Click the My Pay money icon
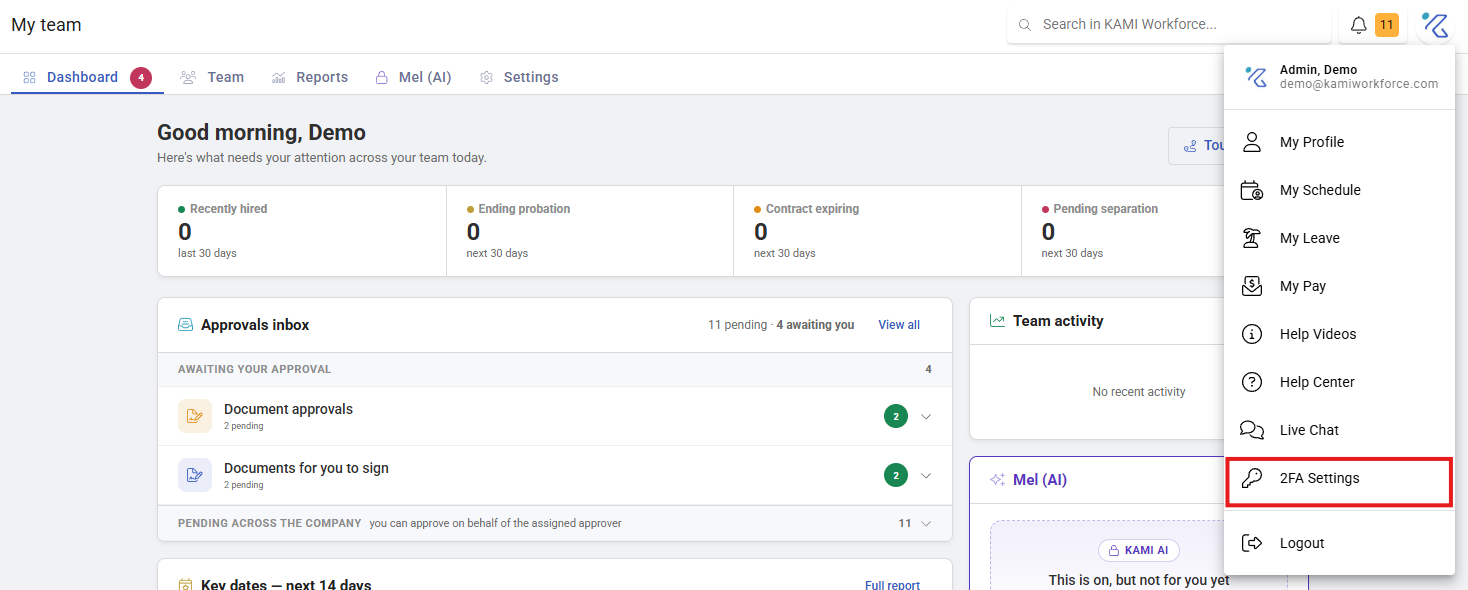 click(x=1252, y=286)
